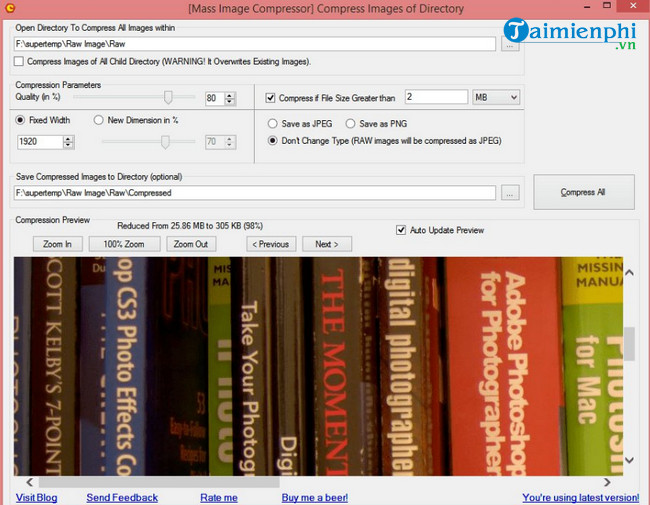
Task: Choose Save as JPEG option
Action: [272, 124]
